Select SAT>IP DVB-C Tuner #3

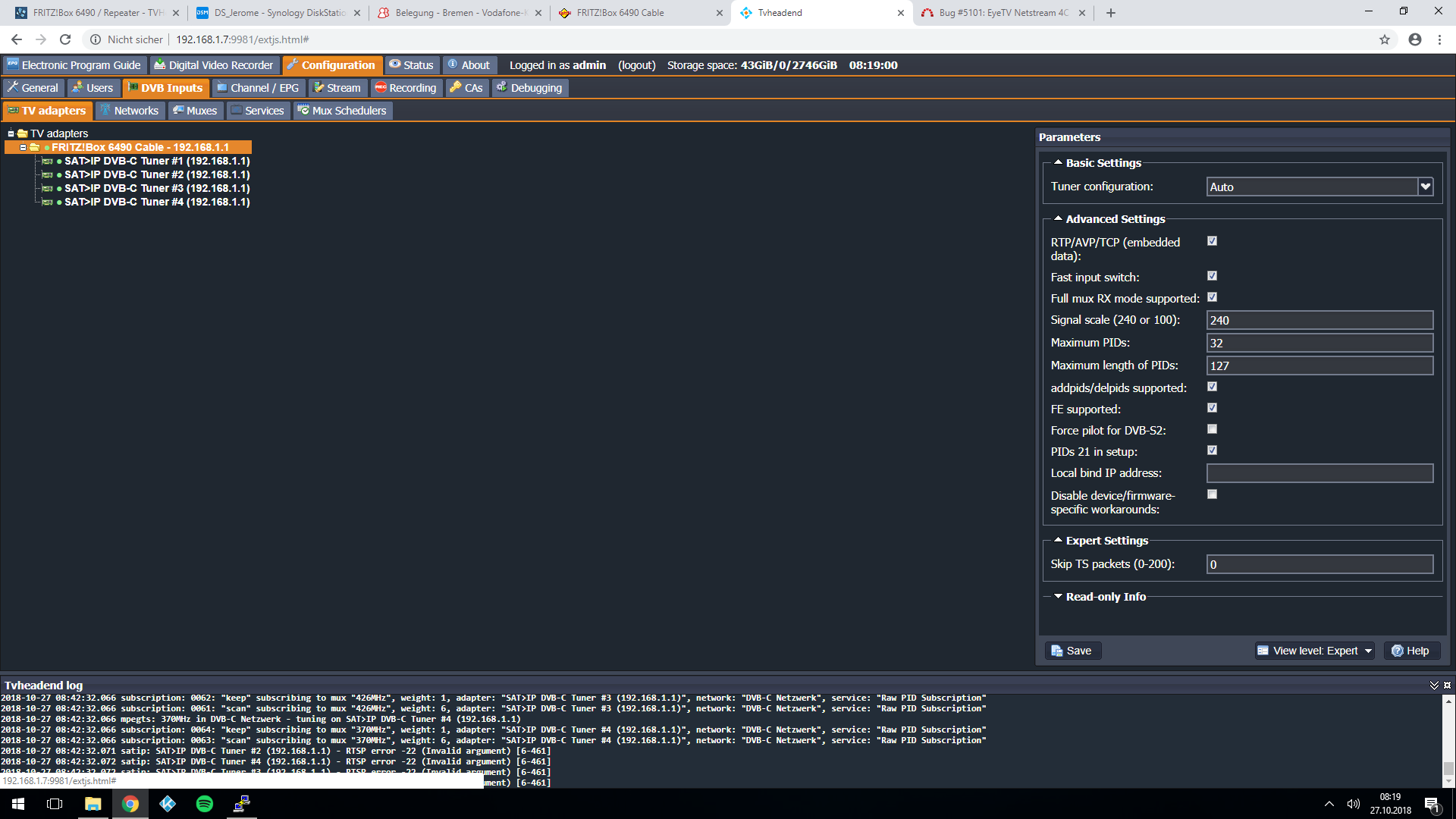click(157, 188)
